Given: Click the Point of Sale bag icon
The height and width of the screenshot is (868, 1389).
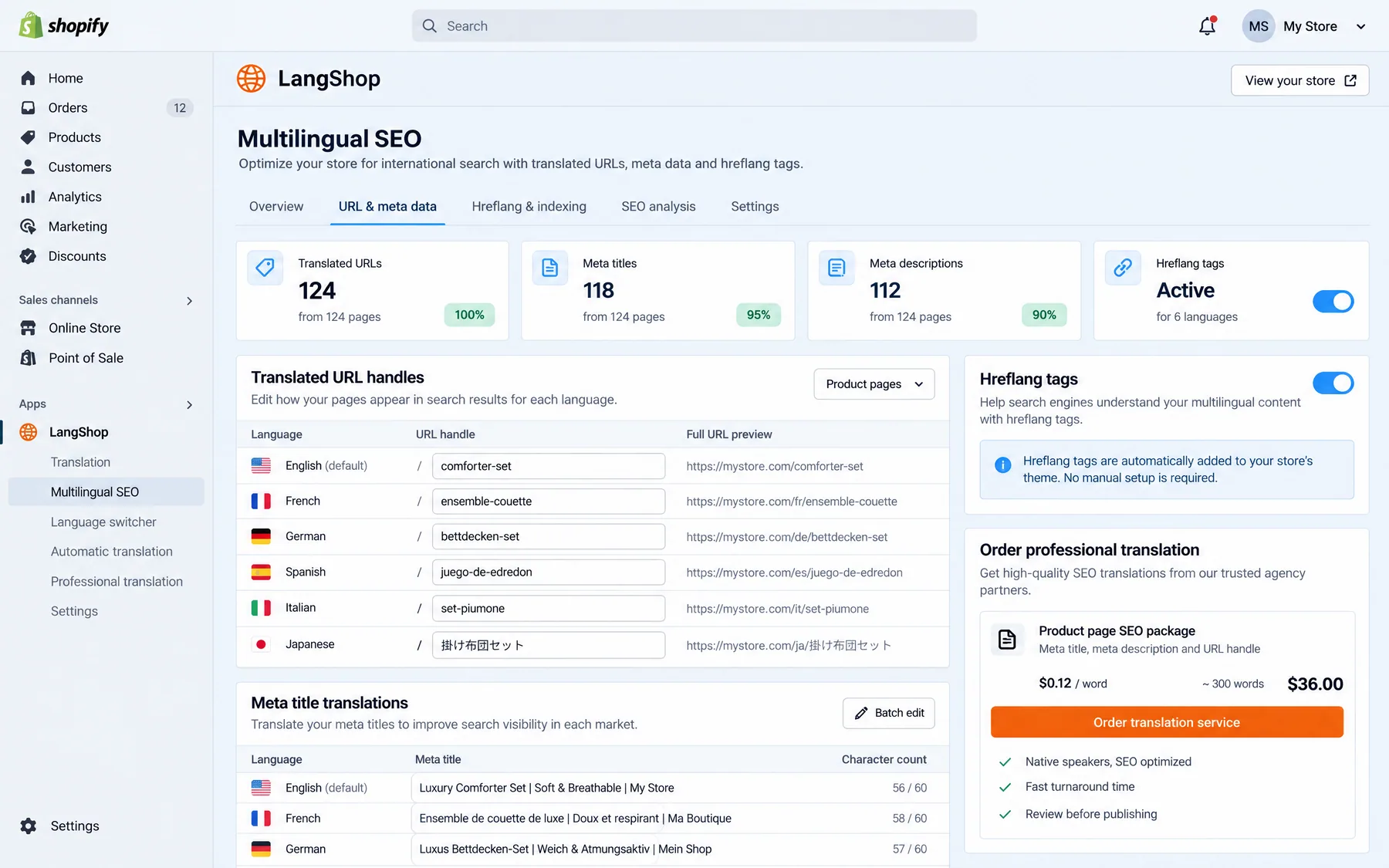Looking at the screenshot, I should (x=29, y=358).
